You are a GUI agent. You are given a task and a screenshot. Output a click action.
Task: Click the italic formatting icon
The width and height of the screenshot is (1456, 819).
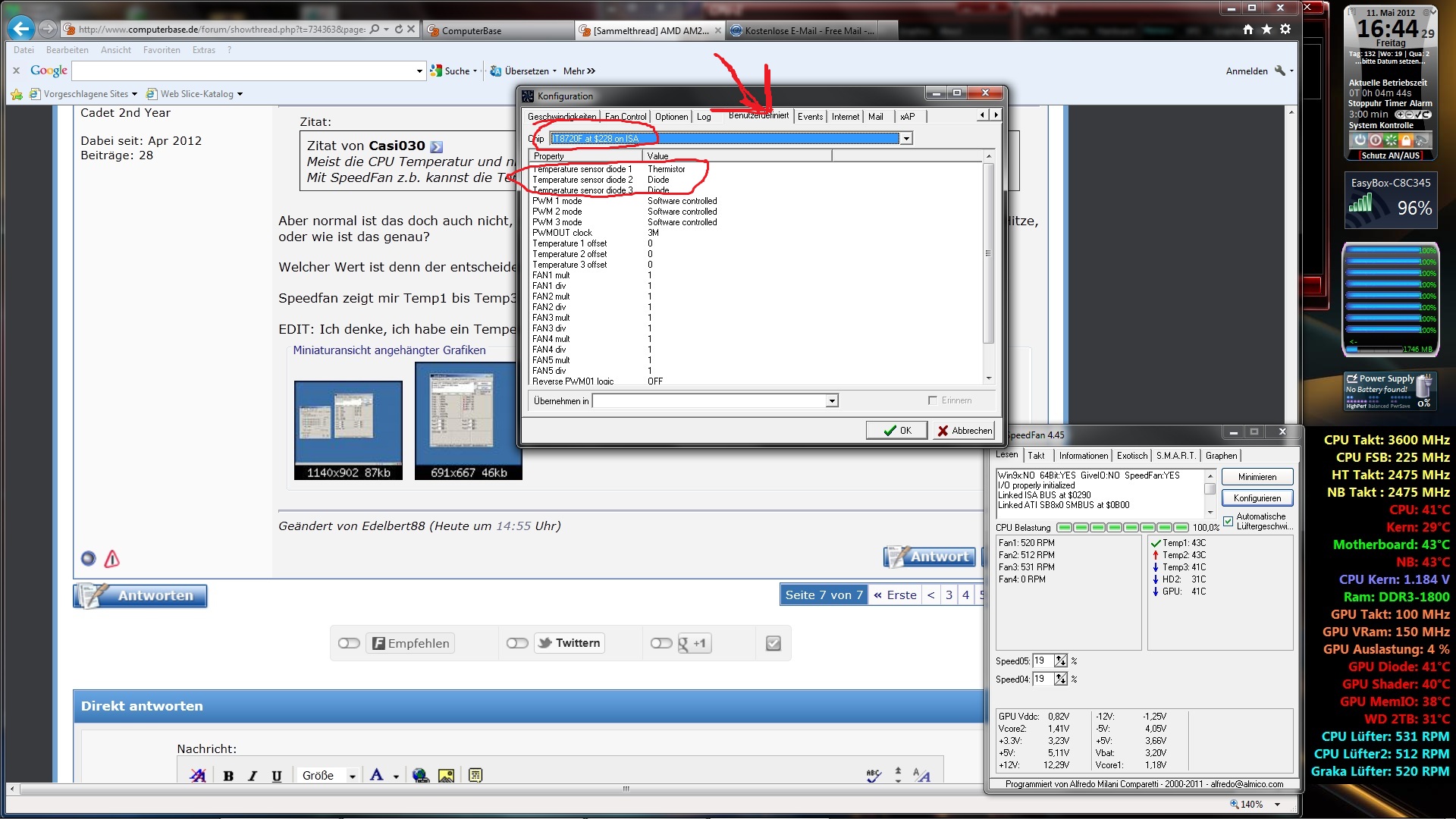(253, 776)
